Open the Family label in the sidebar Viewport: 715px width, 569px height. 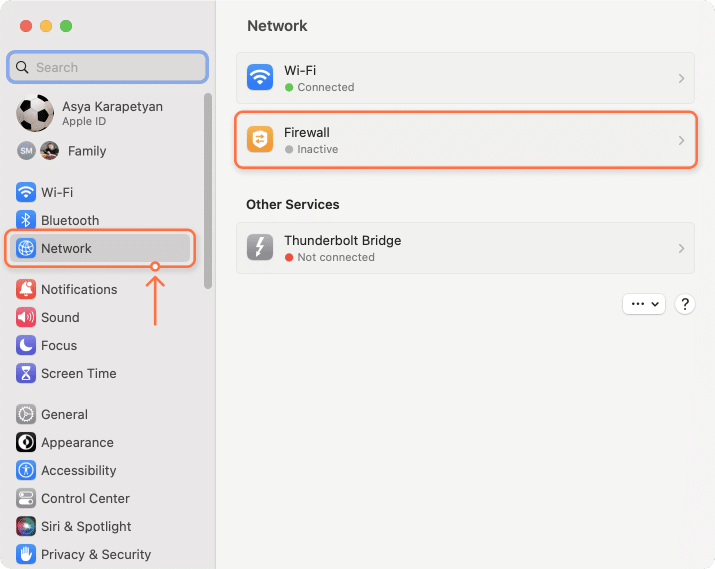(87, 151)
